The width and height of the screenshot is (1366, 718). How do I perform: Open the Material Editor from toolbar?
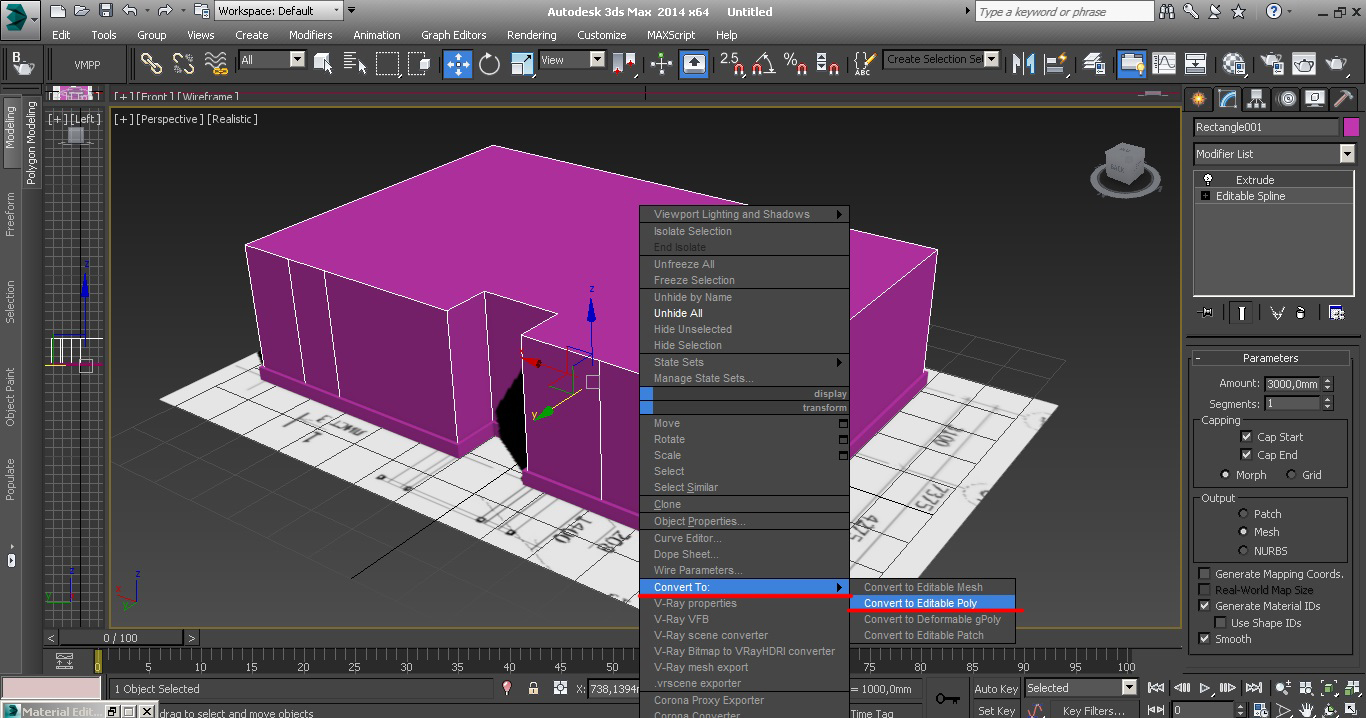(1234, 64)
